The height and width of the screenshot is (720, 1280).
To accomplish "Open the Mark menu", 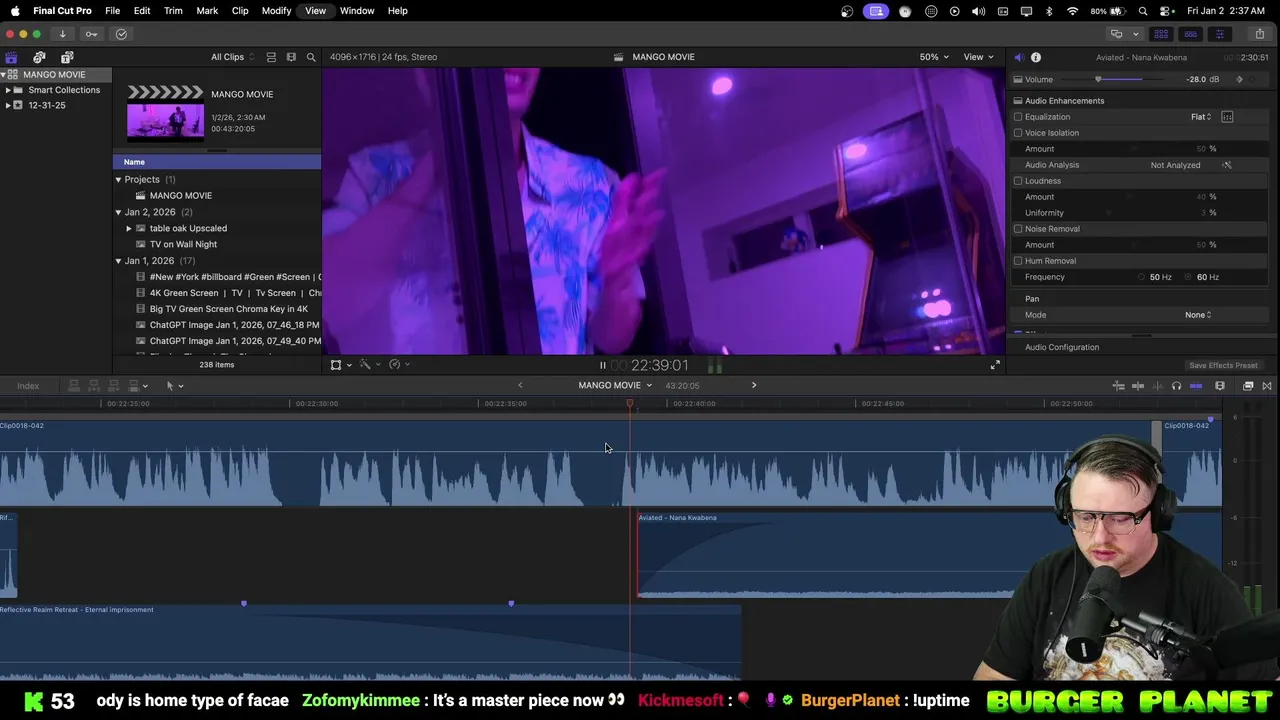I will click(x=207, y=11).
